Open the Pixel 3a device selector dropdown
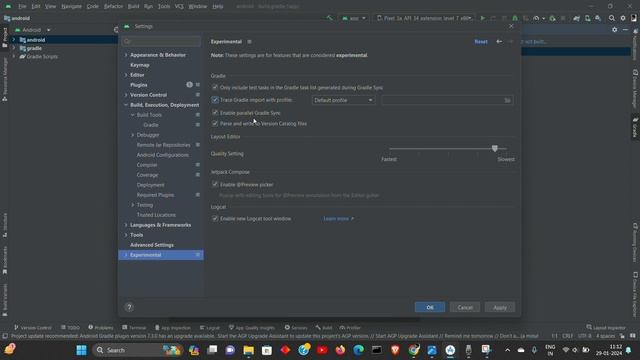The image size is (640, 360). (424, 18)
